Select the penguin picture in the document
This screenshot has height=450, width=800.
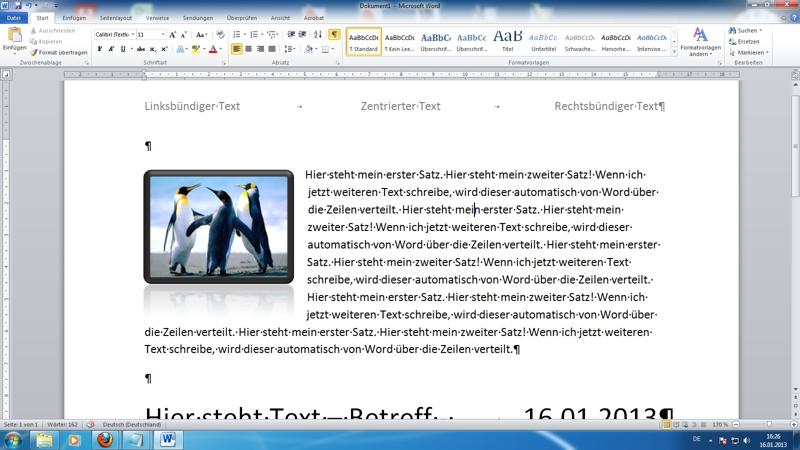(x=218, y=227)
